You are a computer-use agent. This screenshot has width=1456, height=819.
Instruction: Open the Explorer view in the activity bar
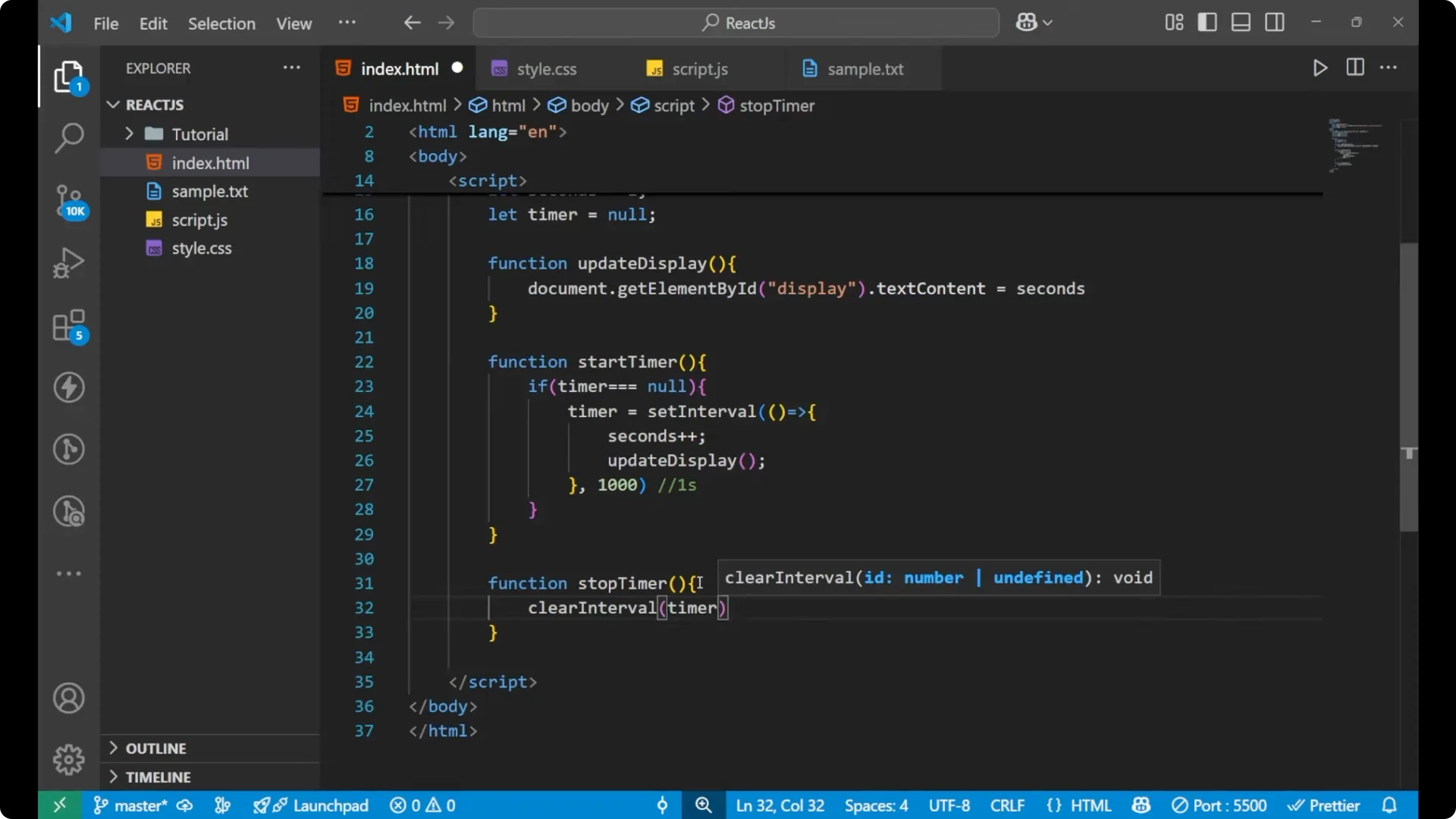pyautogui.click(x=68, y=76)
